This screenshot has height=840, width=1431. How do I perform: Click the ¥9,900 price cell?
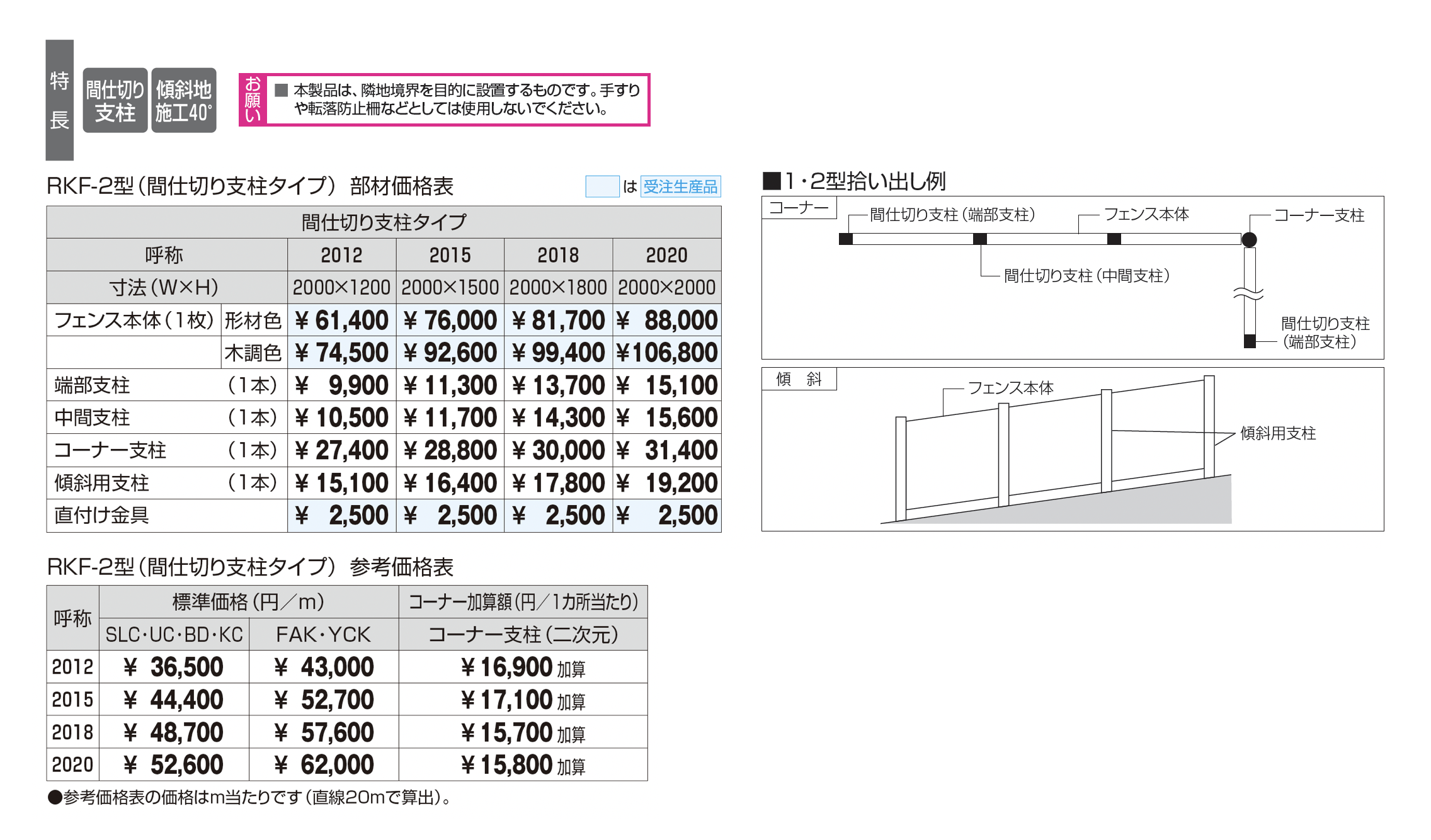click(341, 385)
